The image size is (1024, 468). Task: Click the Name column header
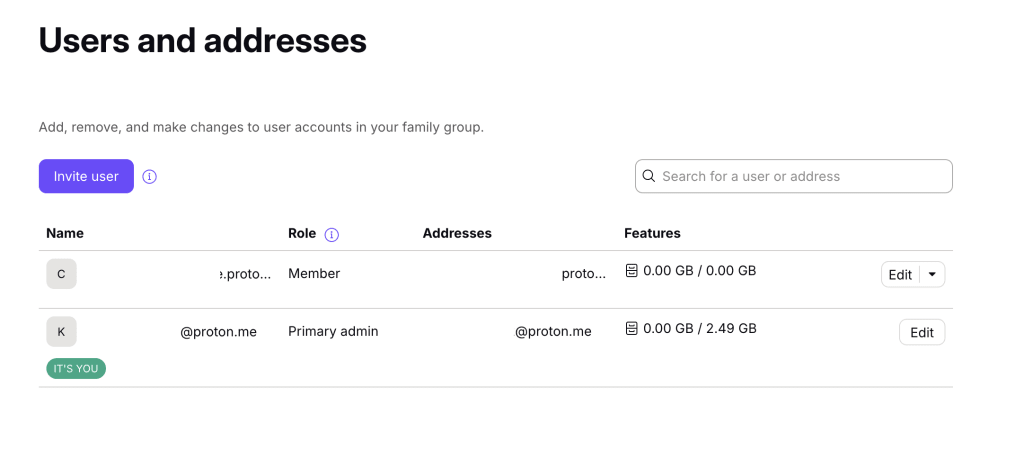point(65,233)
